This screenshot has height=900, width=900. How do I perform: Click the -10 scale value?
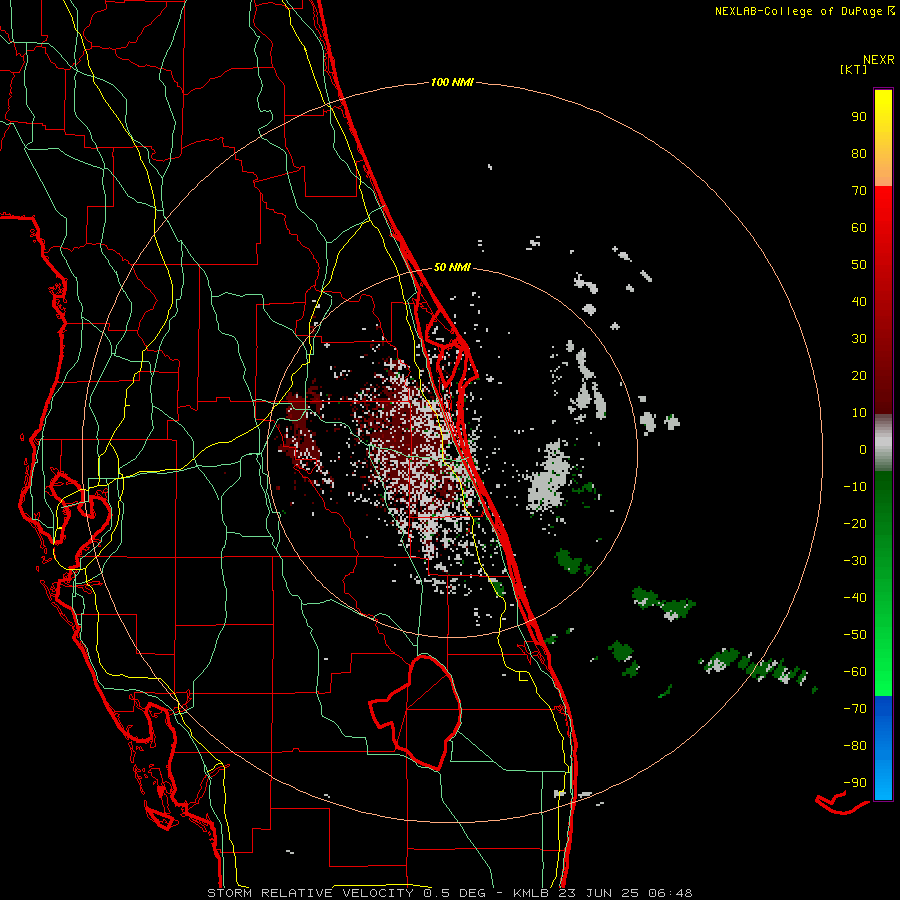tap(855, 487)
